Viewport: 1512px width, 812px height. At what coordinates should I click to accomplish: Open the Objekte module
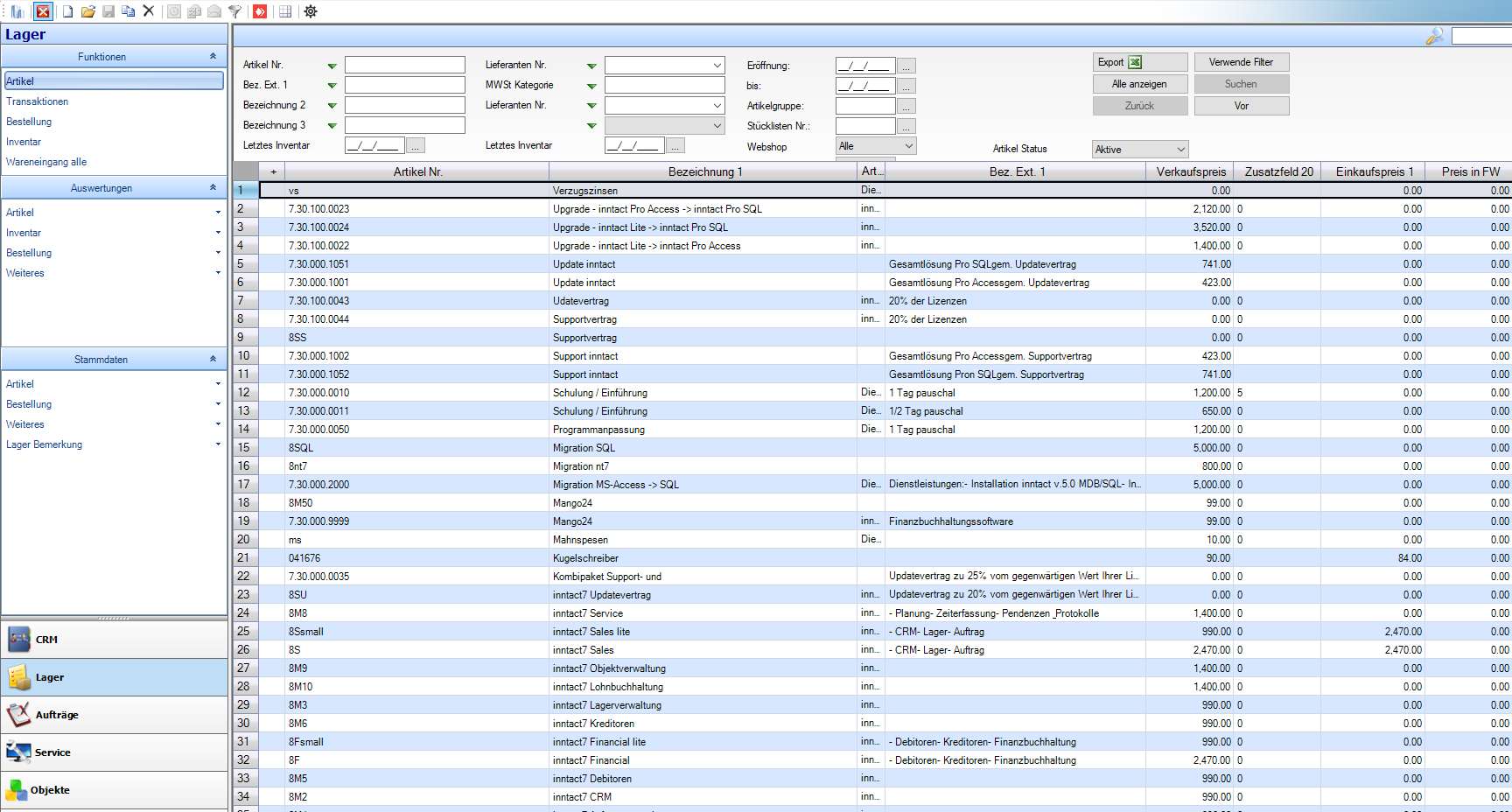tap(114, 790)
